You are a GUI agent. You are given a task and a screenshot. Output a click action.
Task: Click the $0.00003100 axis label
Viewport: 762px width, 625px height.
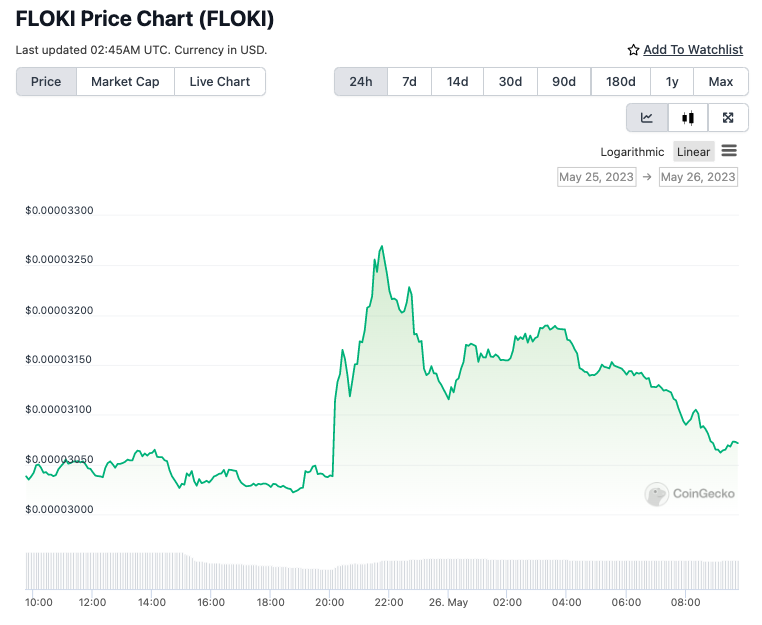(58, 409)
